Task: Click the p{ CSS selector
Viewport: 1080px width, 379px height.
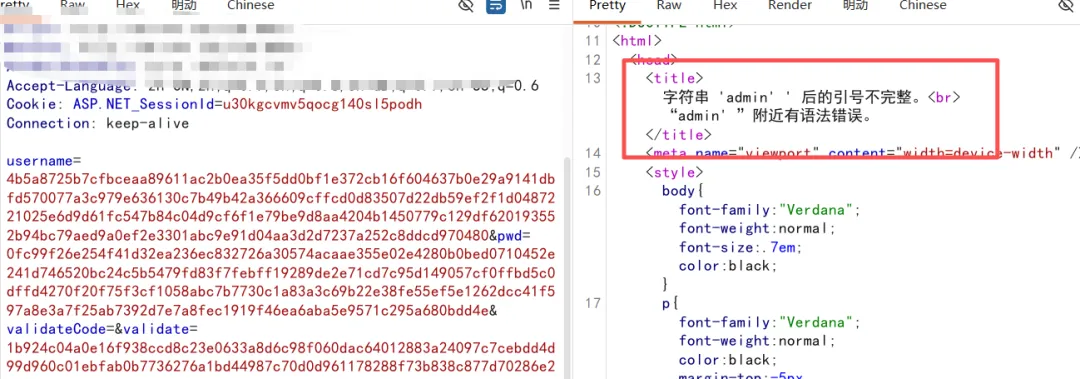Action: click(x=670, y=303)
